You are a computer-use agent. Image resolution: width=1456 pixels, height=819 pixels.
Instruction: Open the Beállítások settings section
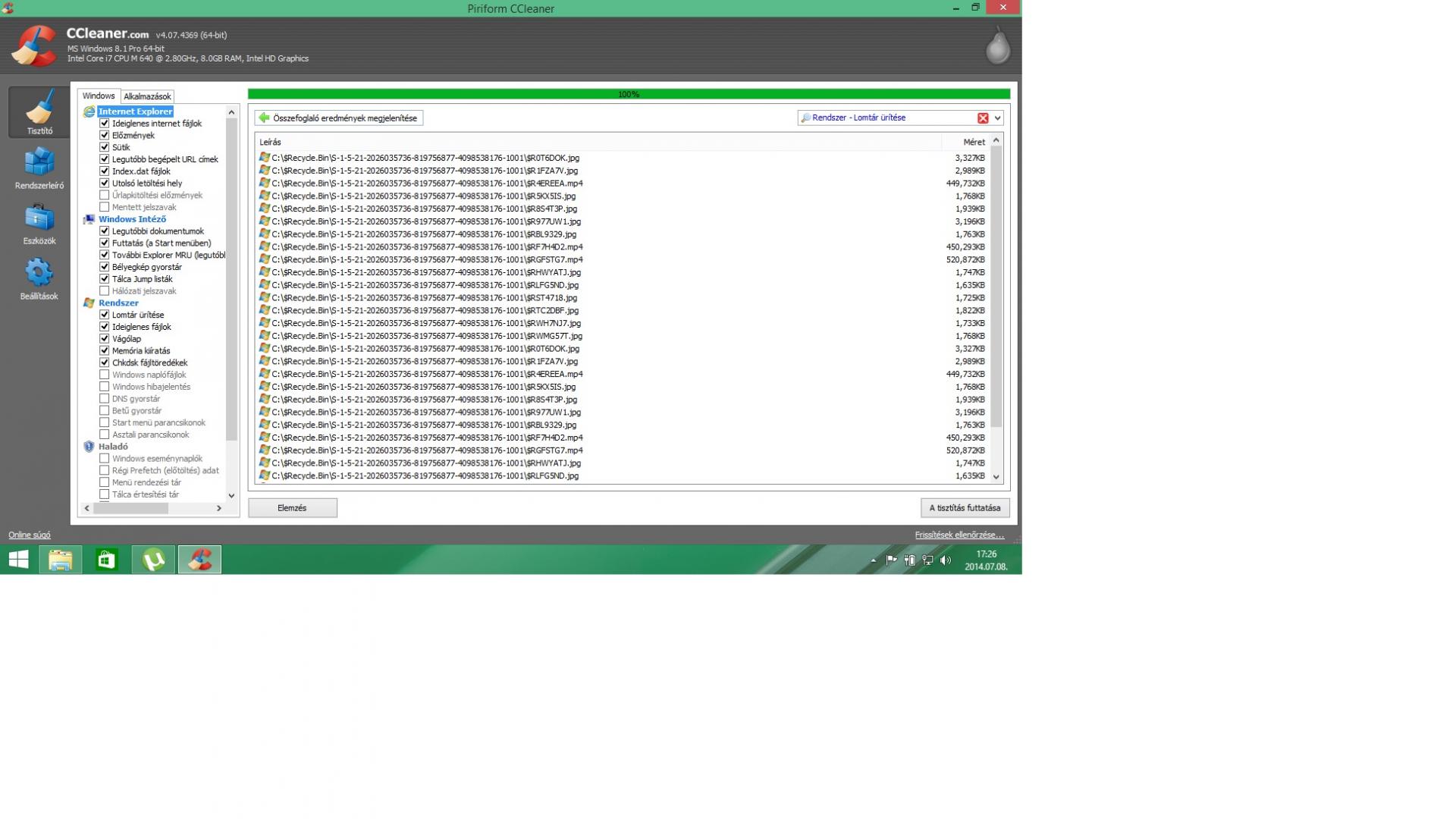click(x=39, y=279)
